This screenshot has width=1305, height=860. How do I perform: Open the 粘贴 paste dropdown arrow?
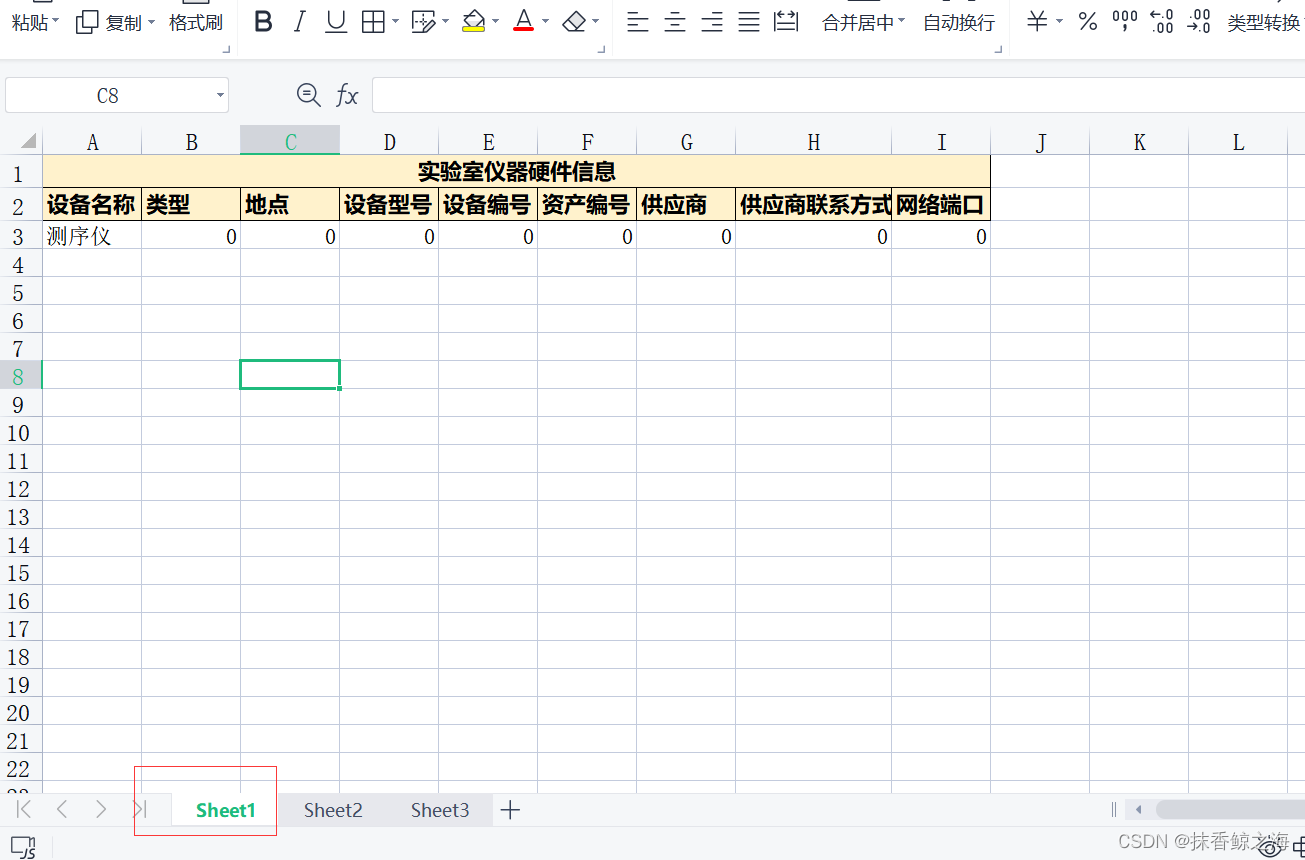pyautogui.click(x=56, y=22)
